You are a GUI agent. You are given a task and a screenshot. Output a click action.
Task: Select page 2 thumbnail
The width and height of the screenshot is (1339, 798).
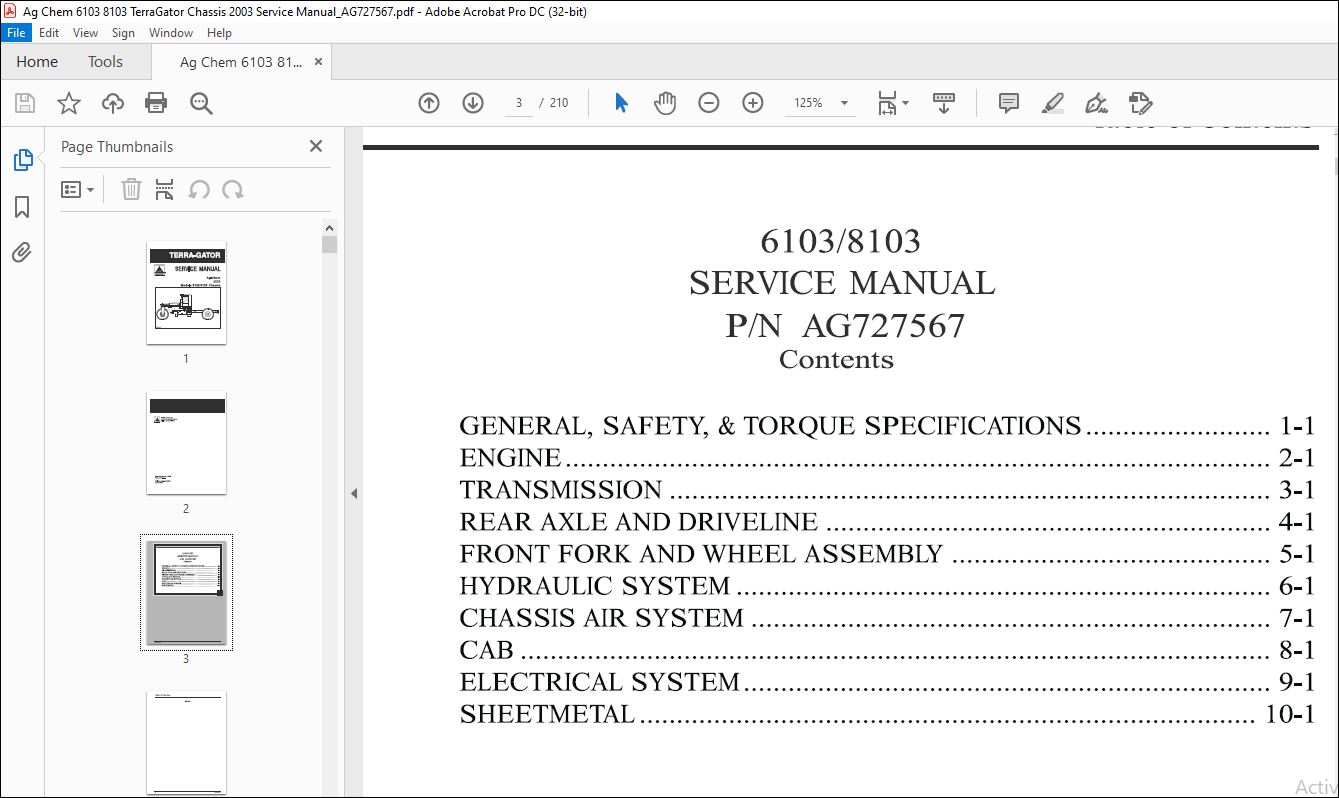click(x=186, y=443)
